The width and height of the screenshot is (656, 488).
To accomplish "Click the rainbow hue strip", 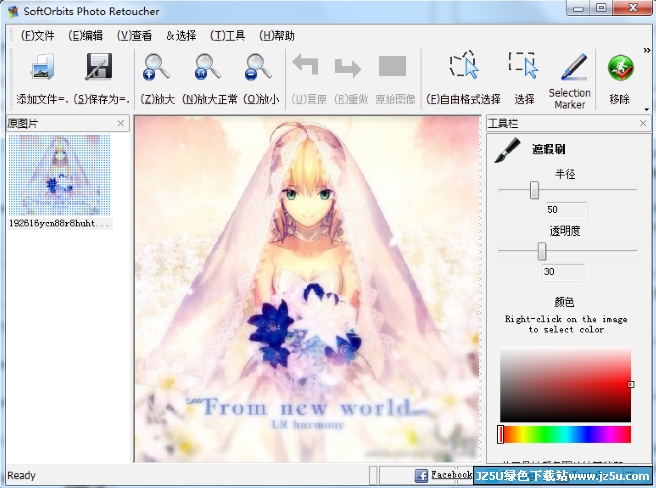I will click(565, 434).
